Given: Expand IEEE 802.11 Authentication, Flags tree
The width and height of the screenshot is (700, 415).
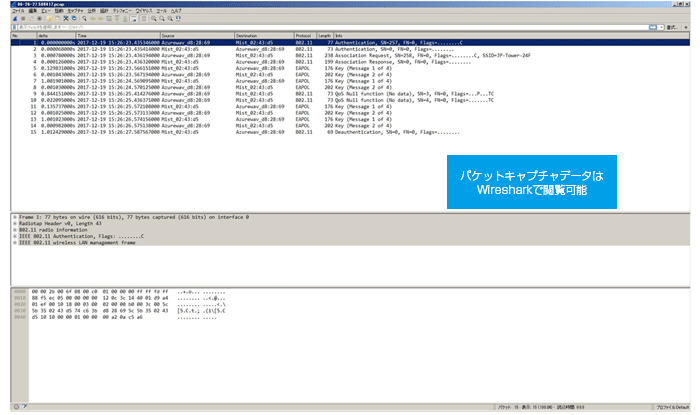Looking at the screenshot, I should (15, 237).
